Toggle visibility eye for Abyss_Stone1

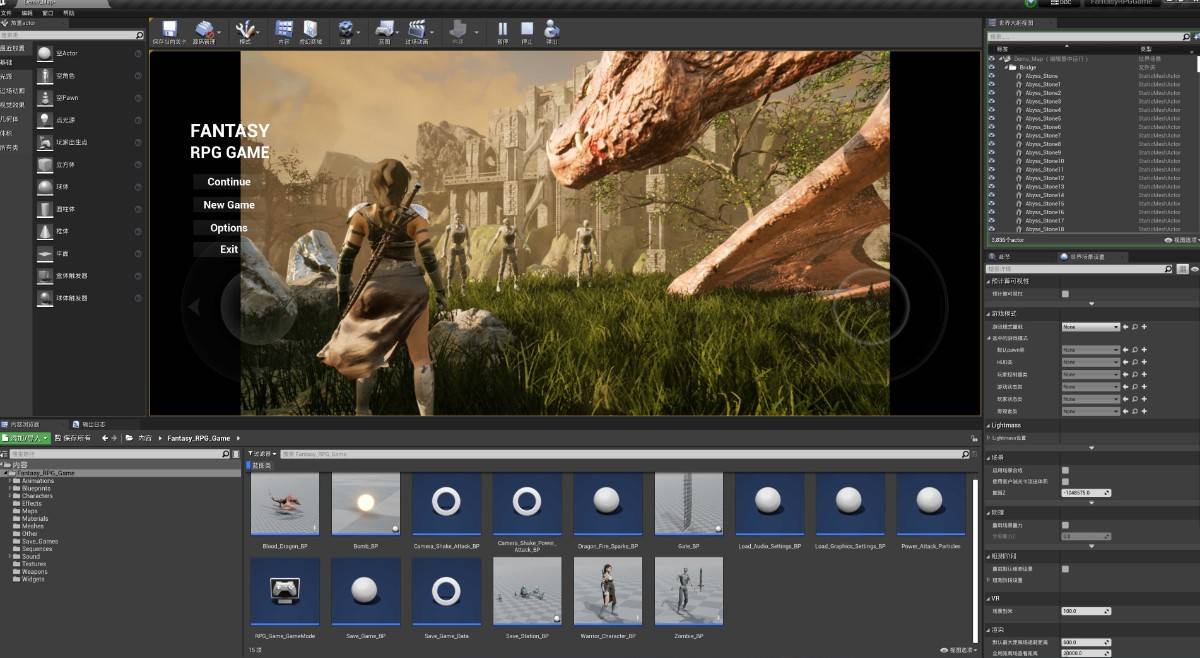point(992,84)
